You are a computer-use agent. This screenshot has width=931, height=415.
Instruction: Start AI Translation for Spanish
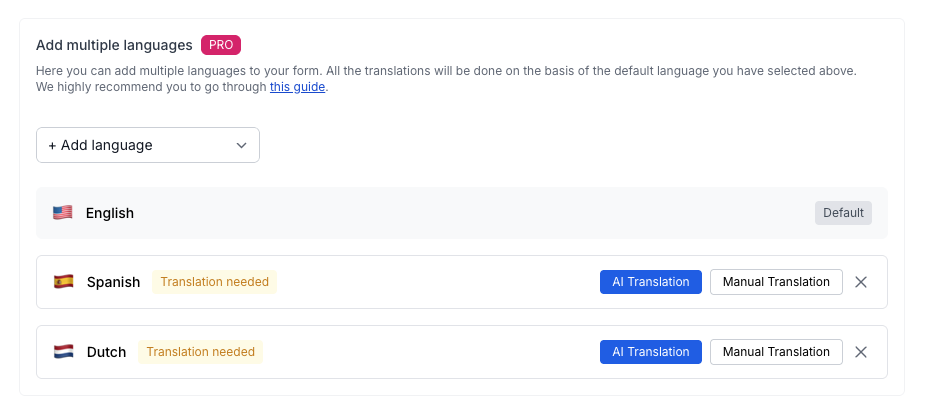[651, 282]
